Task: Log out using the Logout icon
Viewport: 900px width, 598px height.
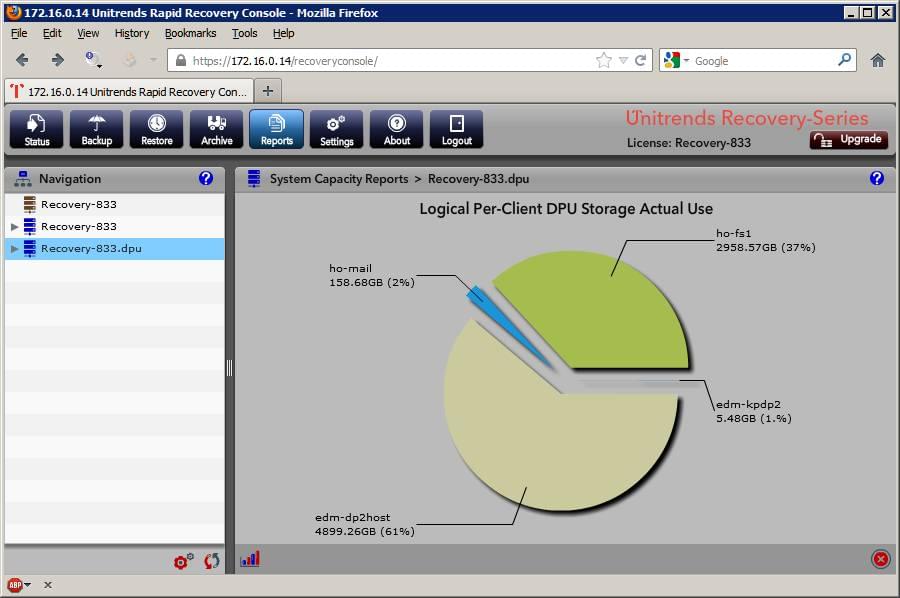Action: pos(456,129)
